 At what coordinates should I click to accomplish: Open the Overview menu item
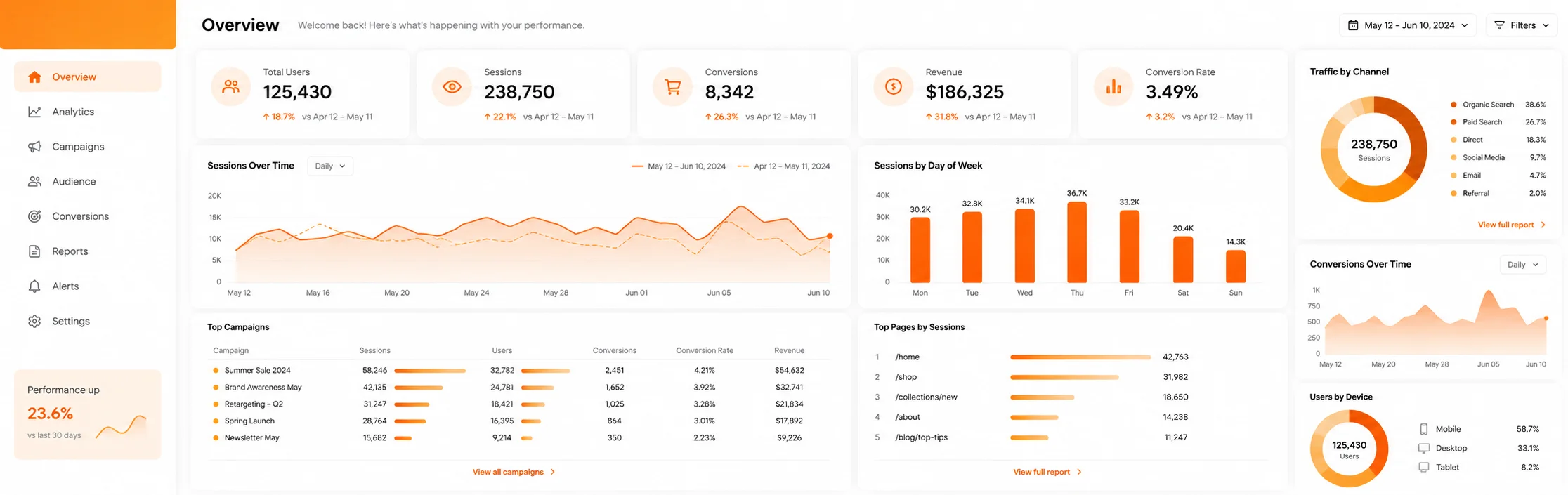click(x=88, y=77)
